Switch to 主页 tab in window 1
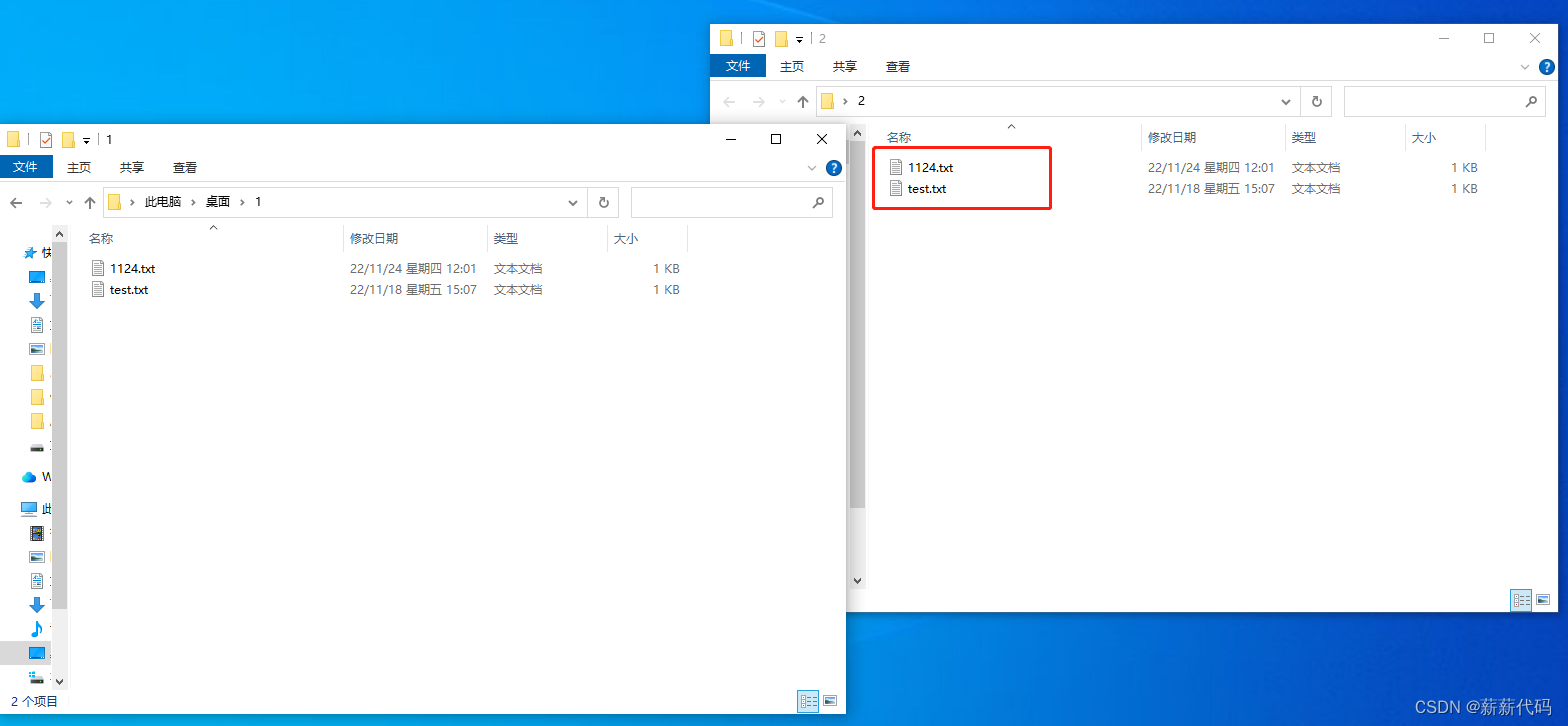Image resolution: width=1568 pixels, height=726 pixels. [79, 167]
